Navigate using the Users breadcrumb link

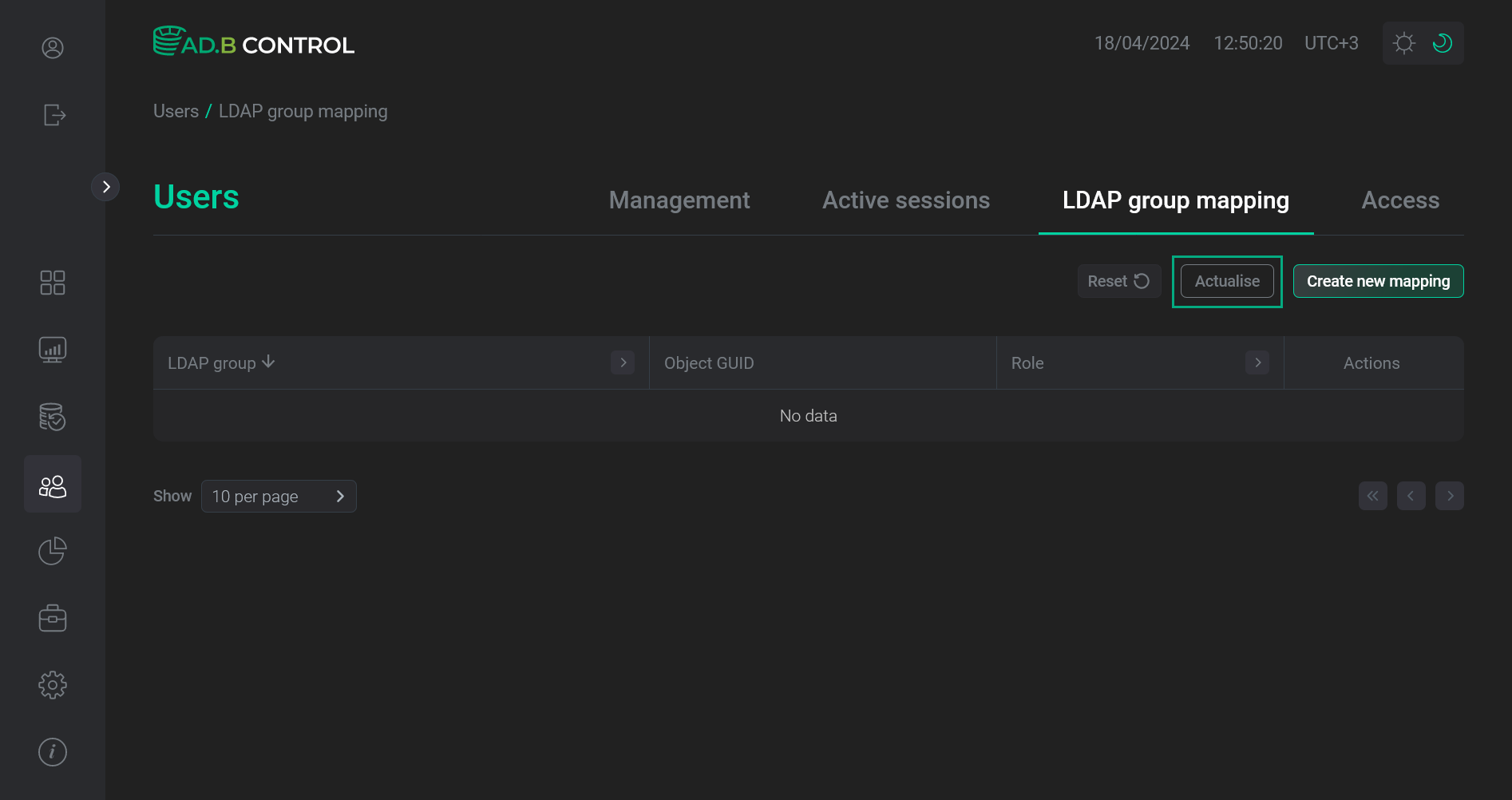click(176, 110)
